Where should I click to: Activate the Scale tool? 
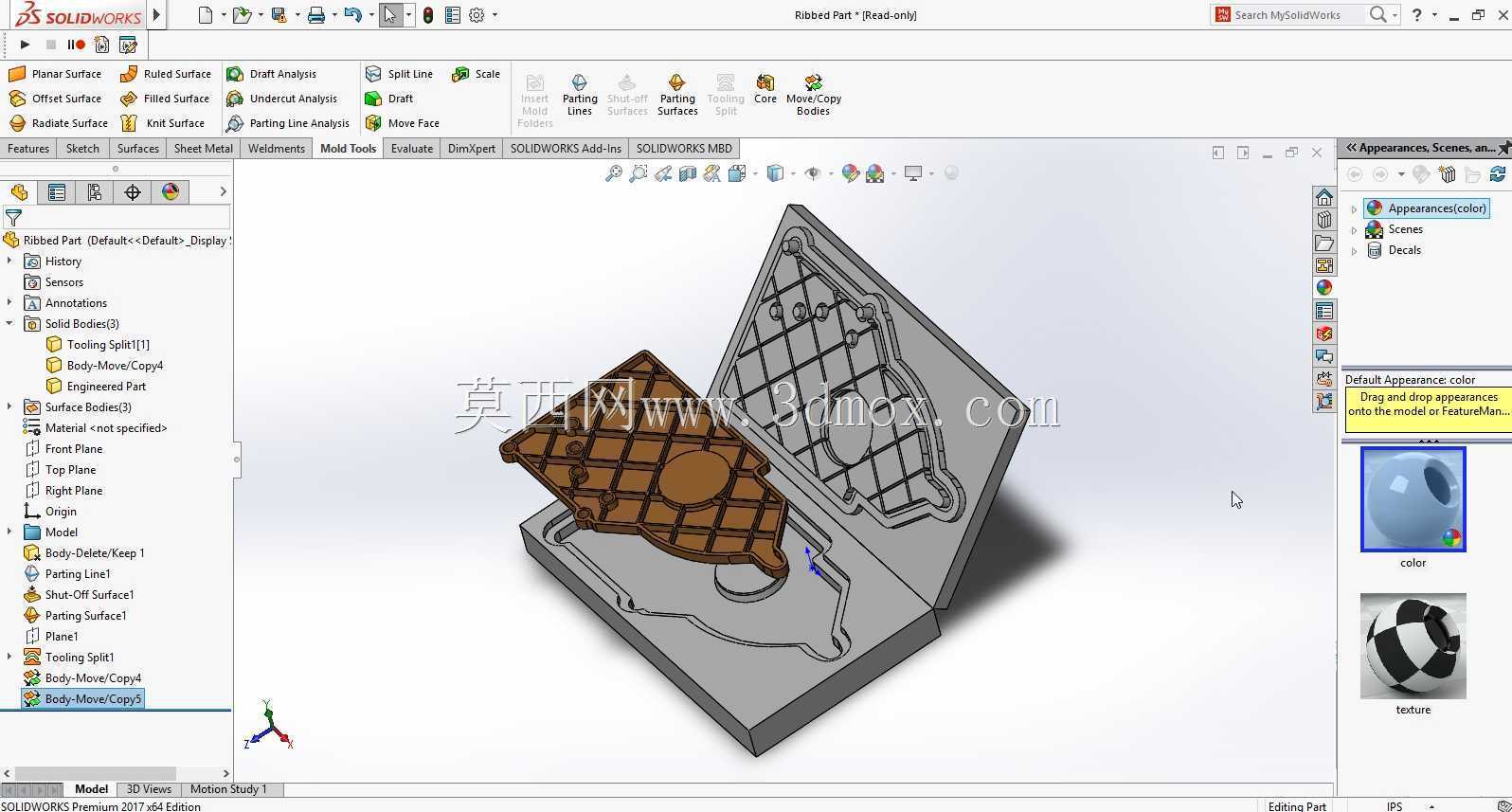[477, 74]
